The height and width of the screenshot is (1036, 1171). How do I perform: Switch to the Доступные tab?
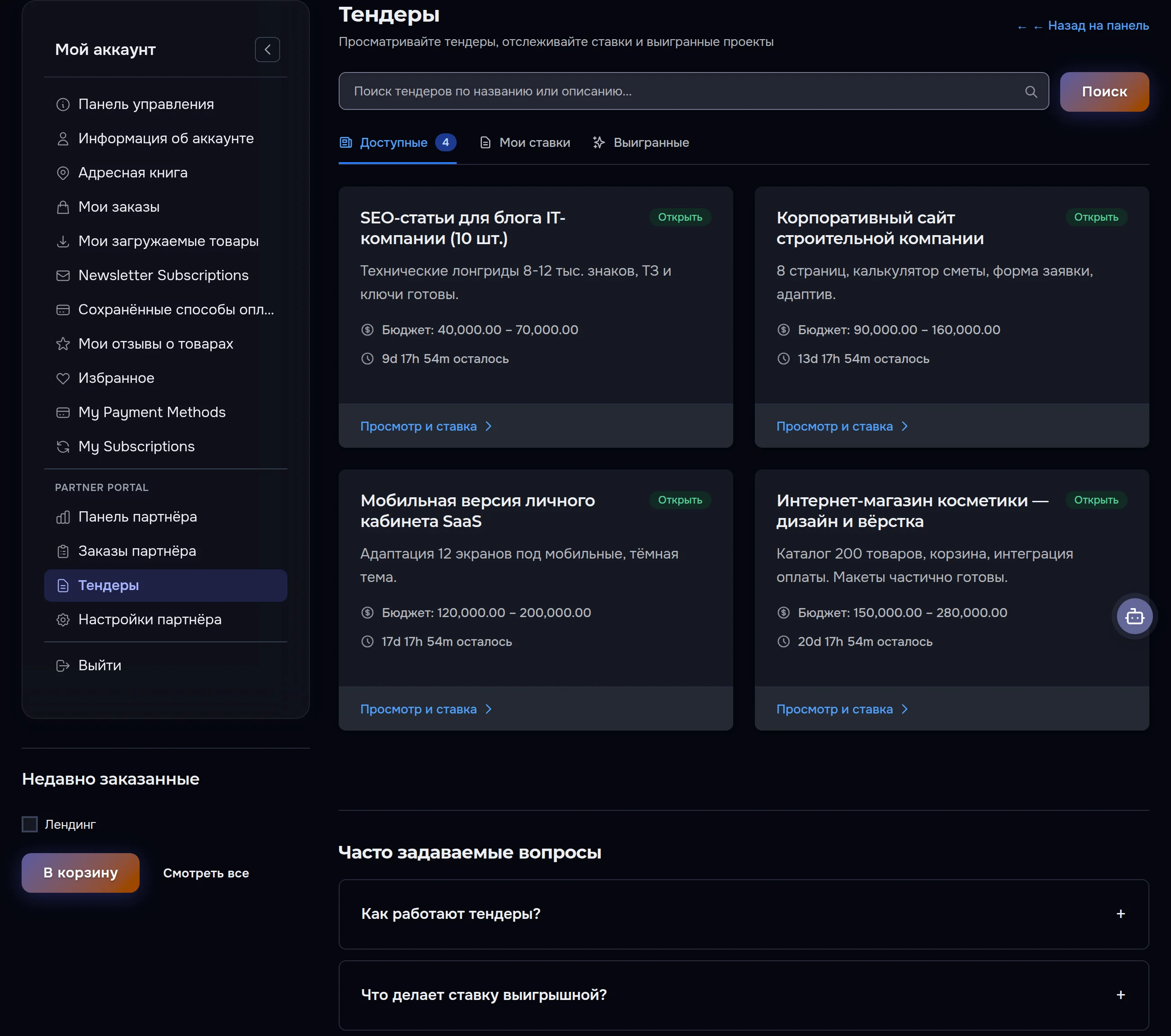[398, 143]
